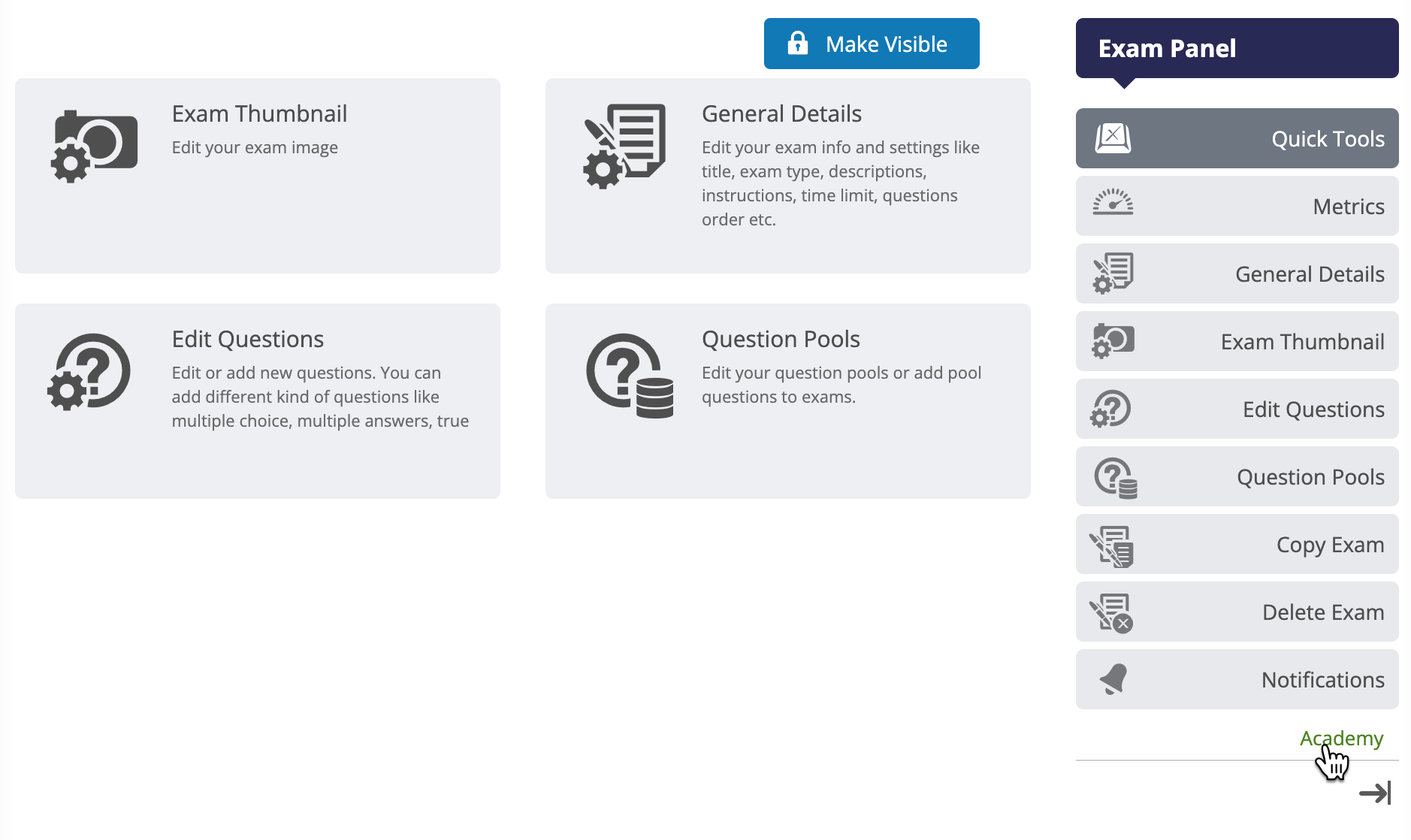Click the Metrics gauge icon in sidebar

pyautogui.click(x=1113, y=202)
